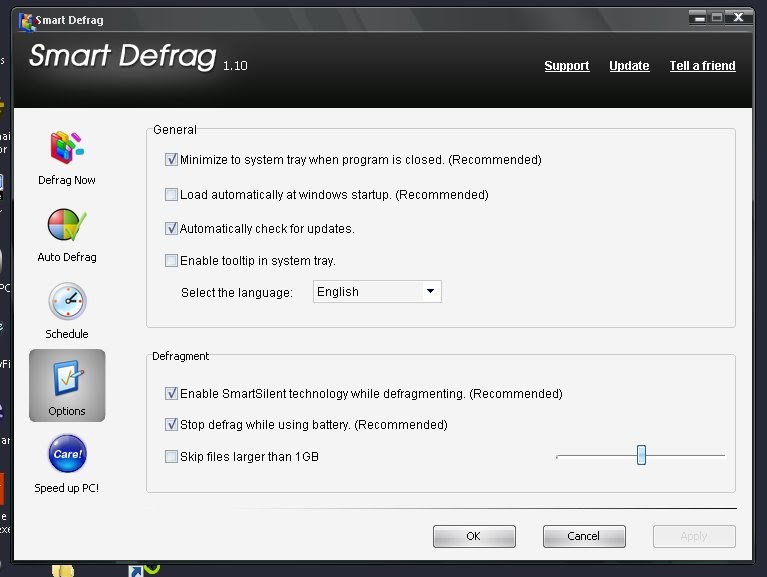Toggle Stop defrag while using battery

tap(171, 424)
